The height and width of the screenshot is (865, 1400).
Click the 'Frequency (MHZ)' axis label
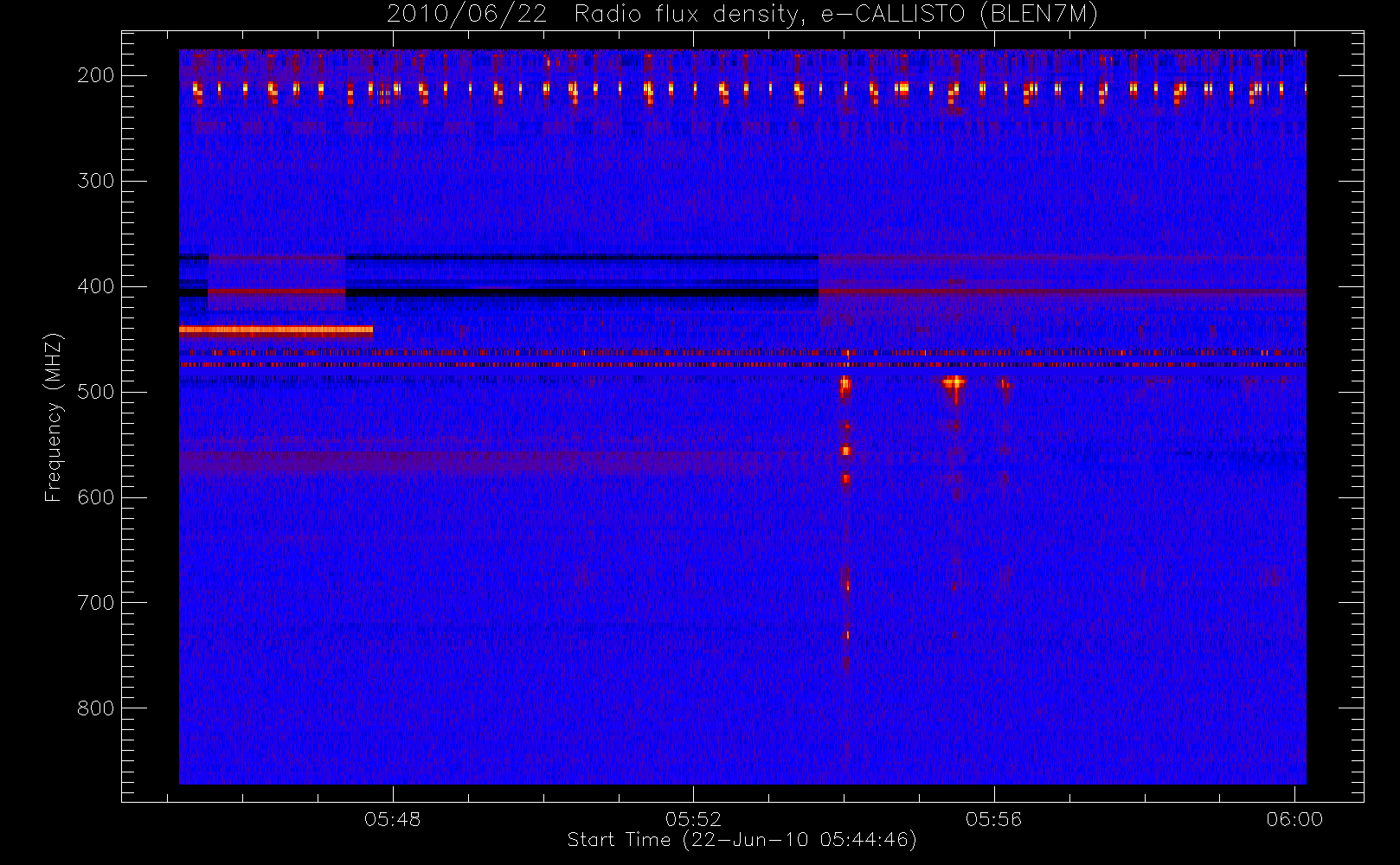(54, 417)
